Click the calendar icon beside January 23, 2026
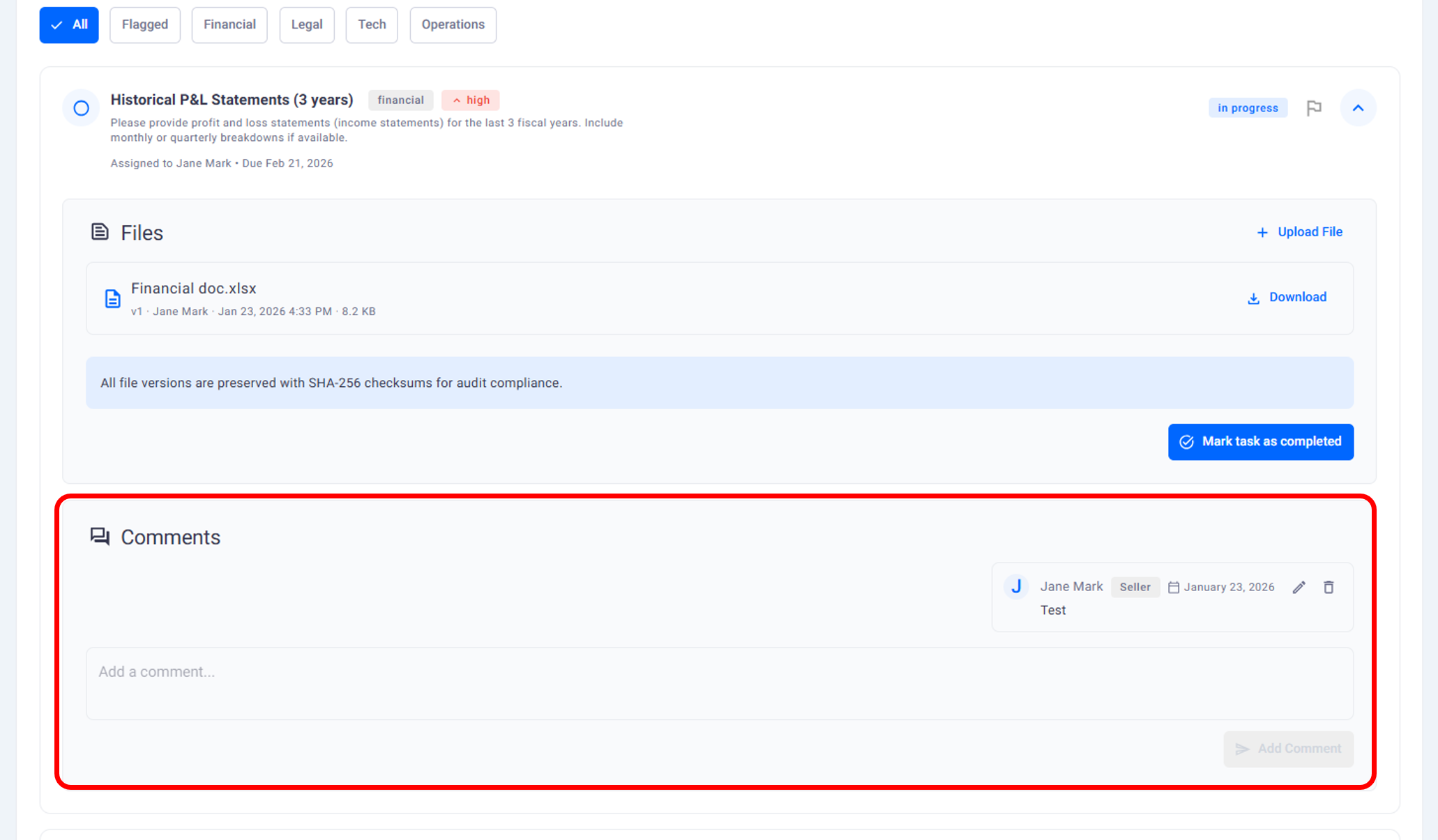This screenshot has height=840, width=1438. (1174, 588)
